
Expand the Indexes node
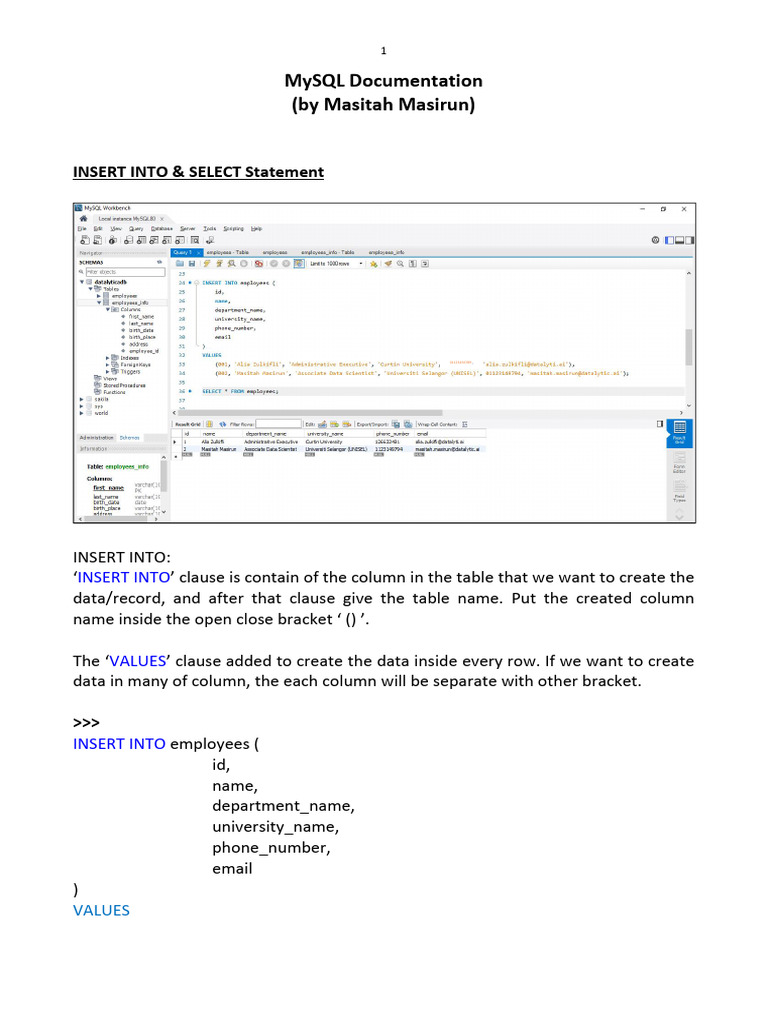point(108,358)
